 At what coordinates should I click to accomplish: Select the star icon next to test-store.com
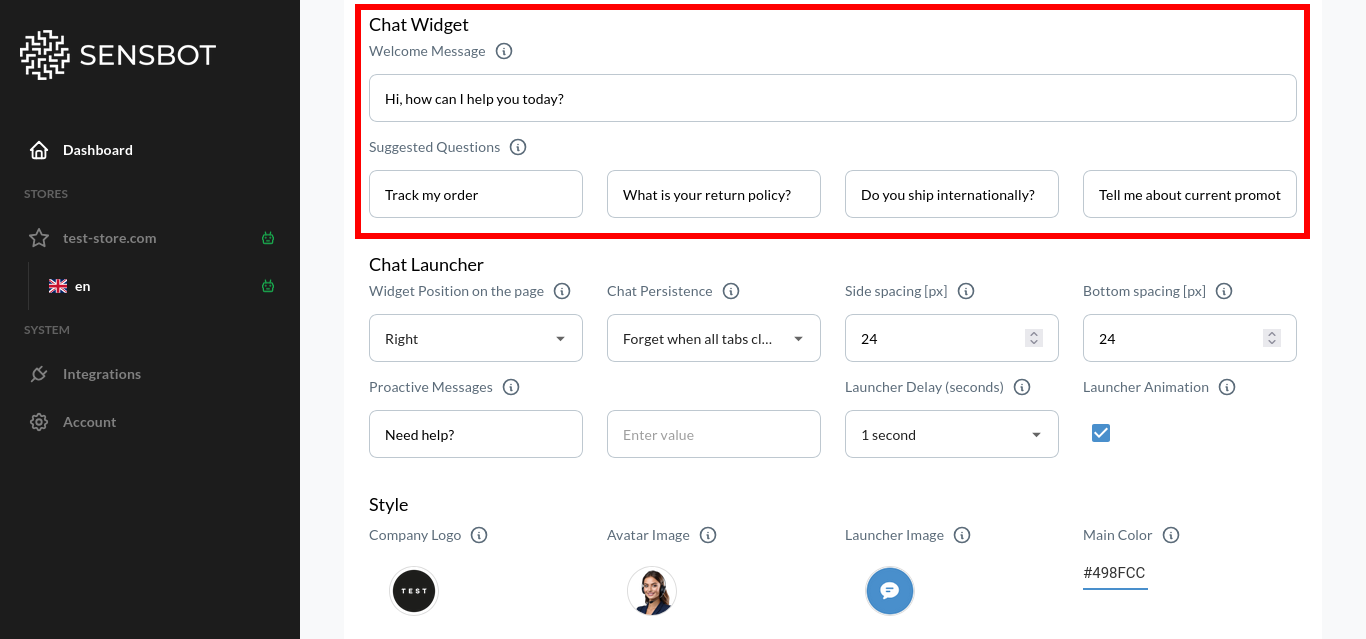coord(38,238)
